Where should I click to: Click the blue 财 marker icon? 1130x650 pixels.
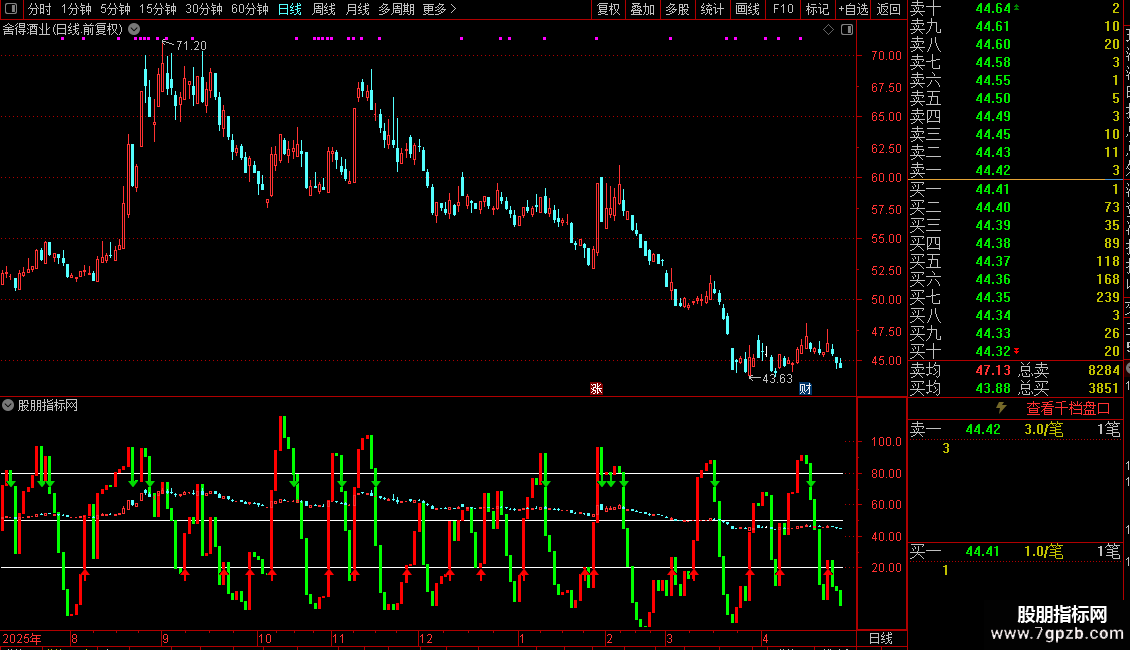pyautogui.click(x=805, y=388)
